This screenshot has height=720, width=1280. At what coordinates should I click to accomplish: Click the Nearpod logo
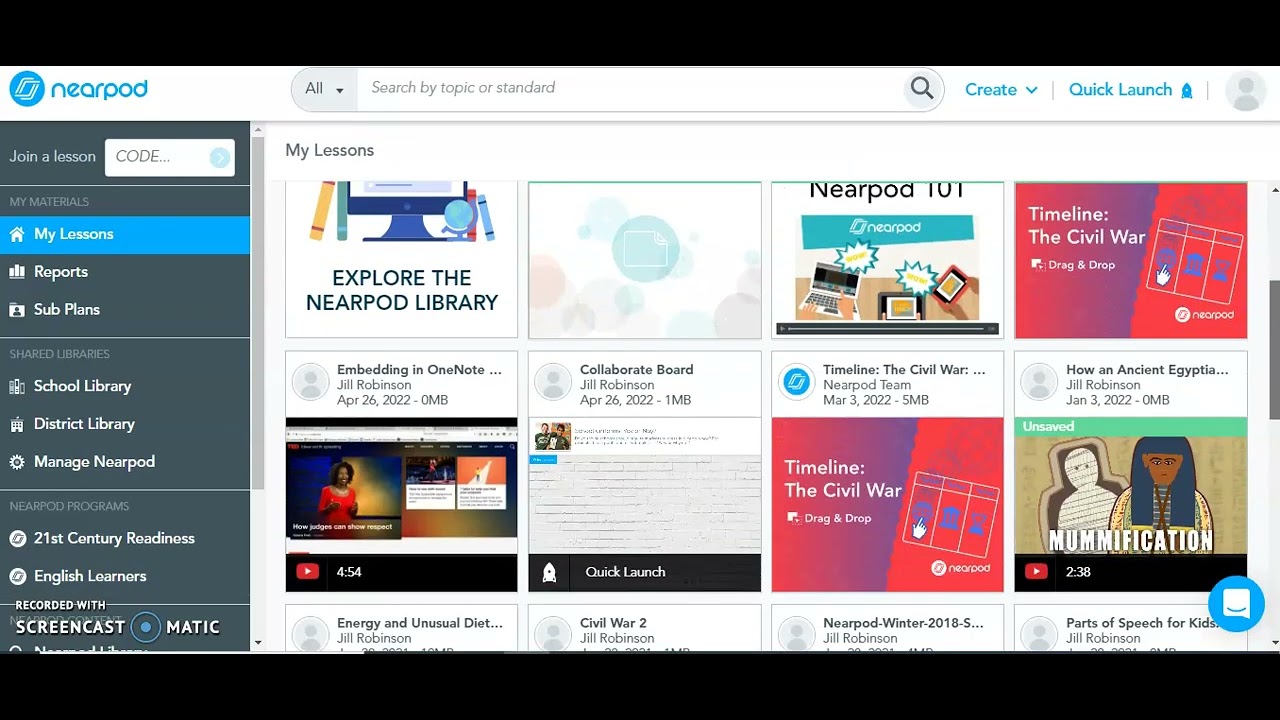78,89
